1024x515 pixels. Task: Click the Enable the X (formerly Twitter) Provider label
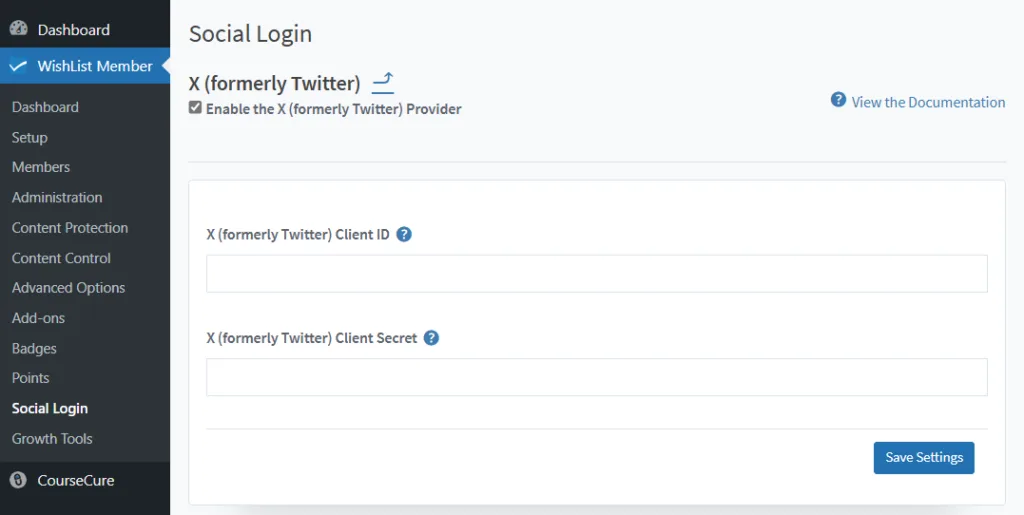coord(334,109)
